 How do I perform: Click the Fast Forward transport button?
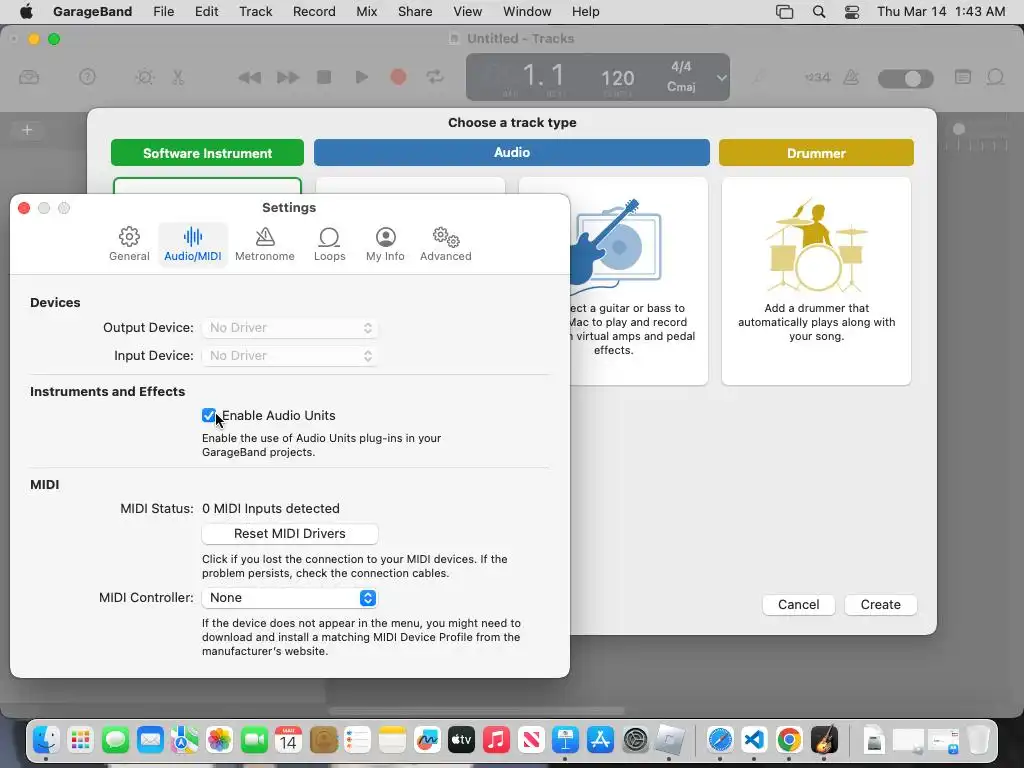287,78
